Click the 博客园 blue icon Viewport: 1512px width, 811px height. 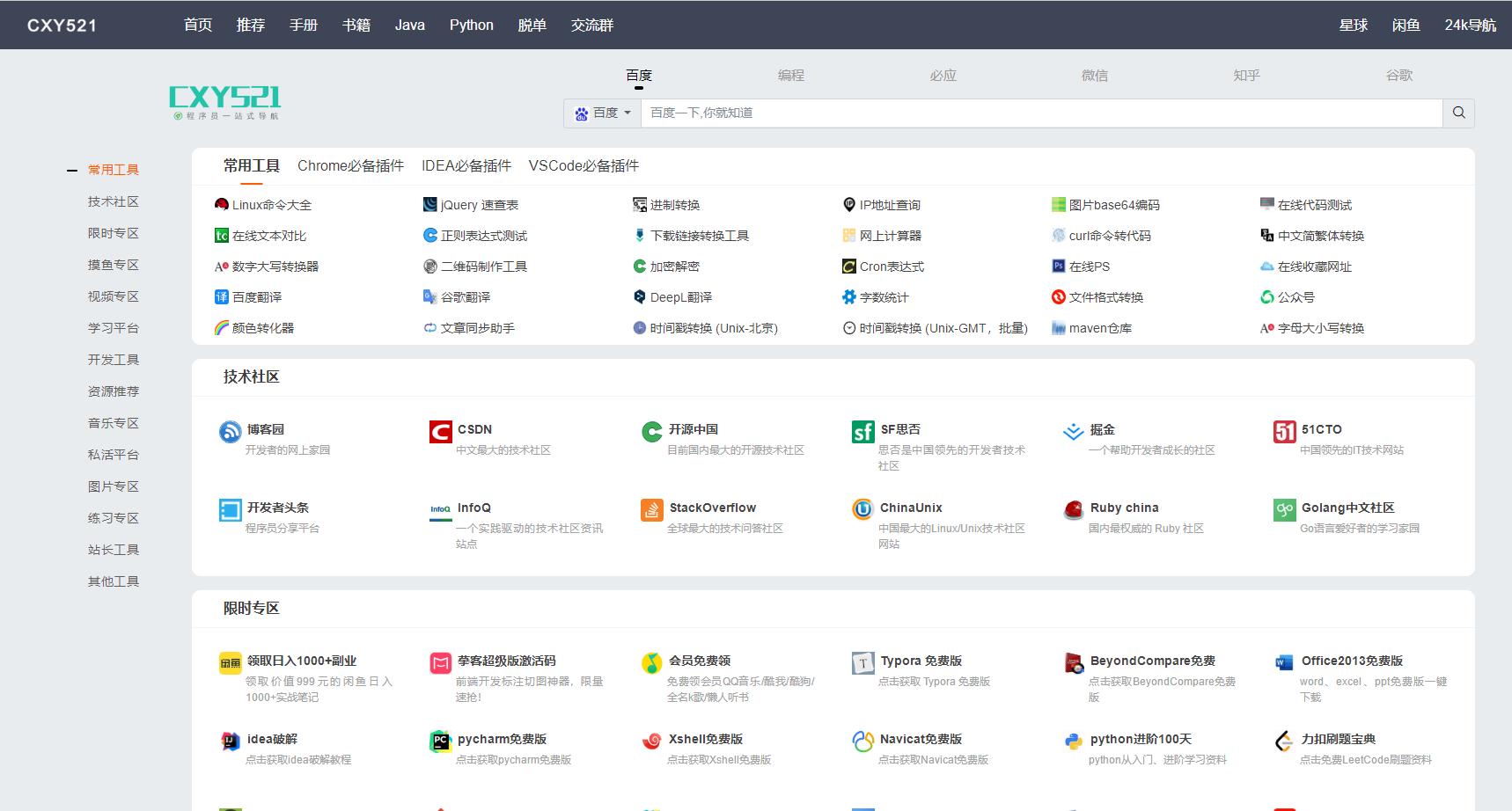(230, 432)
